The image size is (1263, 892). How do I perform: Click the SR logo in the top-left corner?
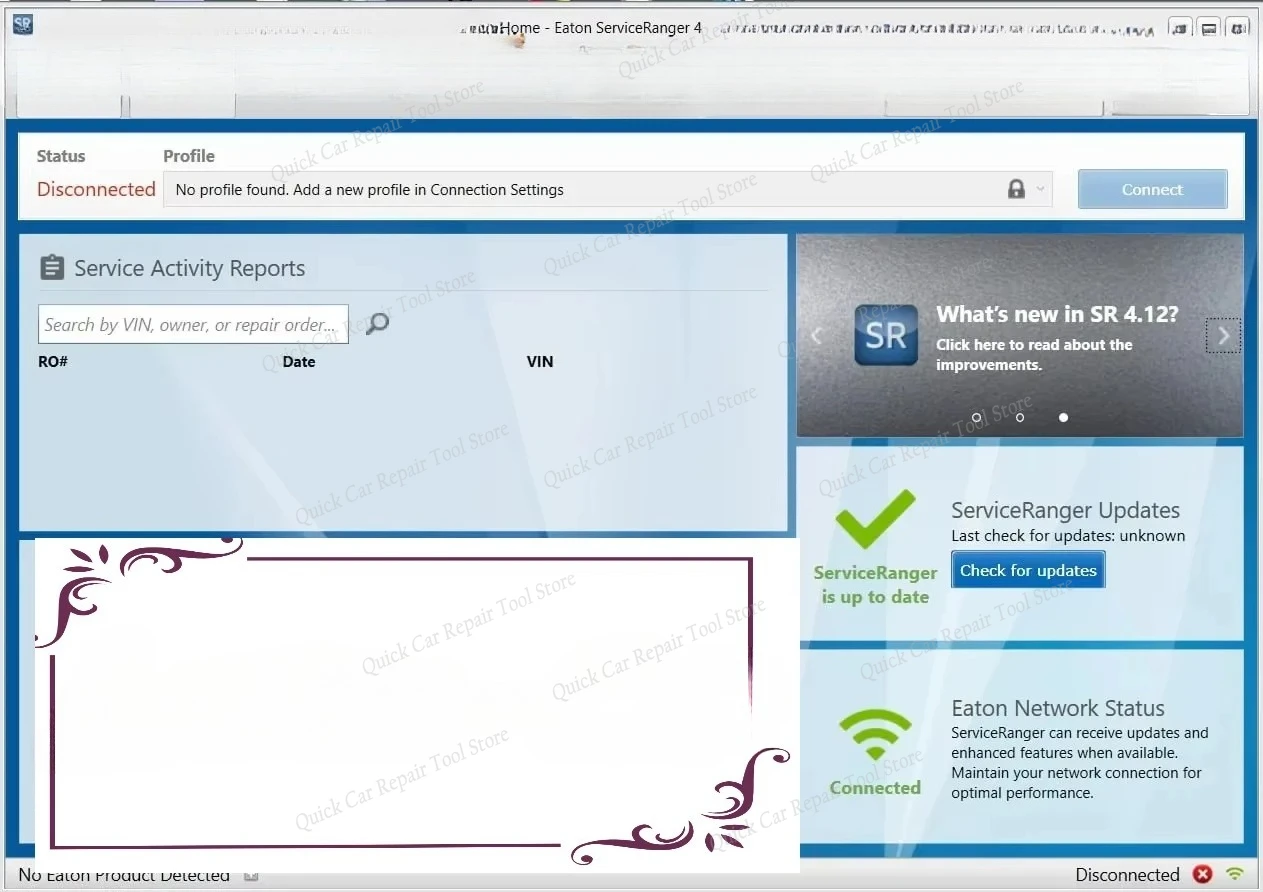pyautogui.click(x=22, y=24)
